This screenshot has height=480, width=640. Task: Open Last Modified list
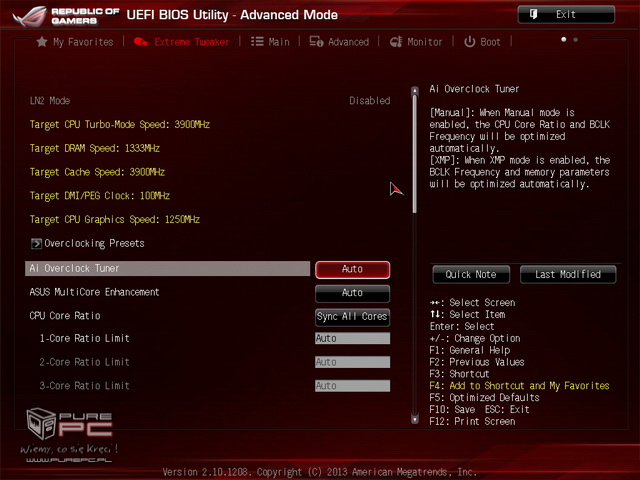point(568,274)
